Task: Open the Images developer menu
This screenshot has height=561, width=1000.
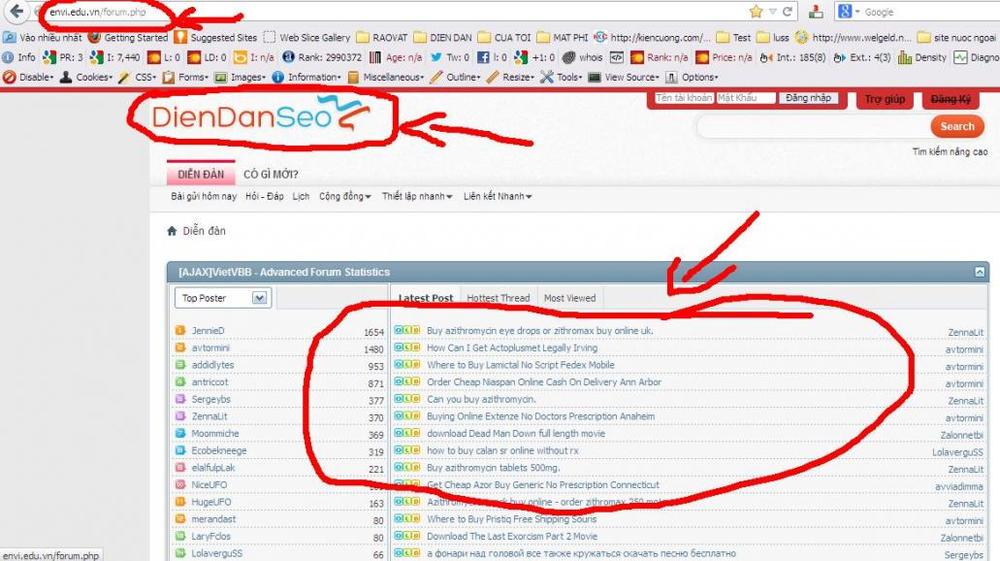Action: [240, 77]
